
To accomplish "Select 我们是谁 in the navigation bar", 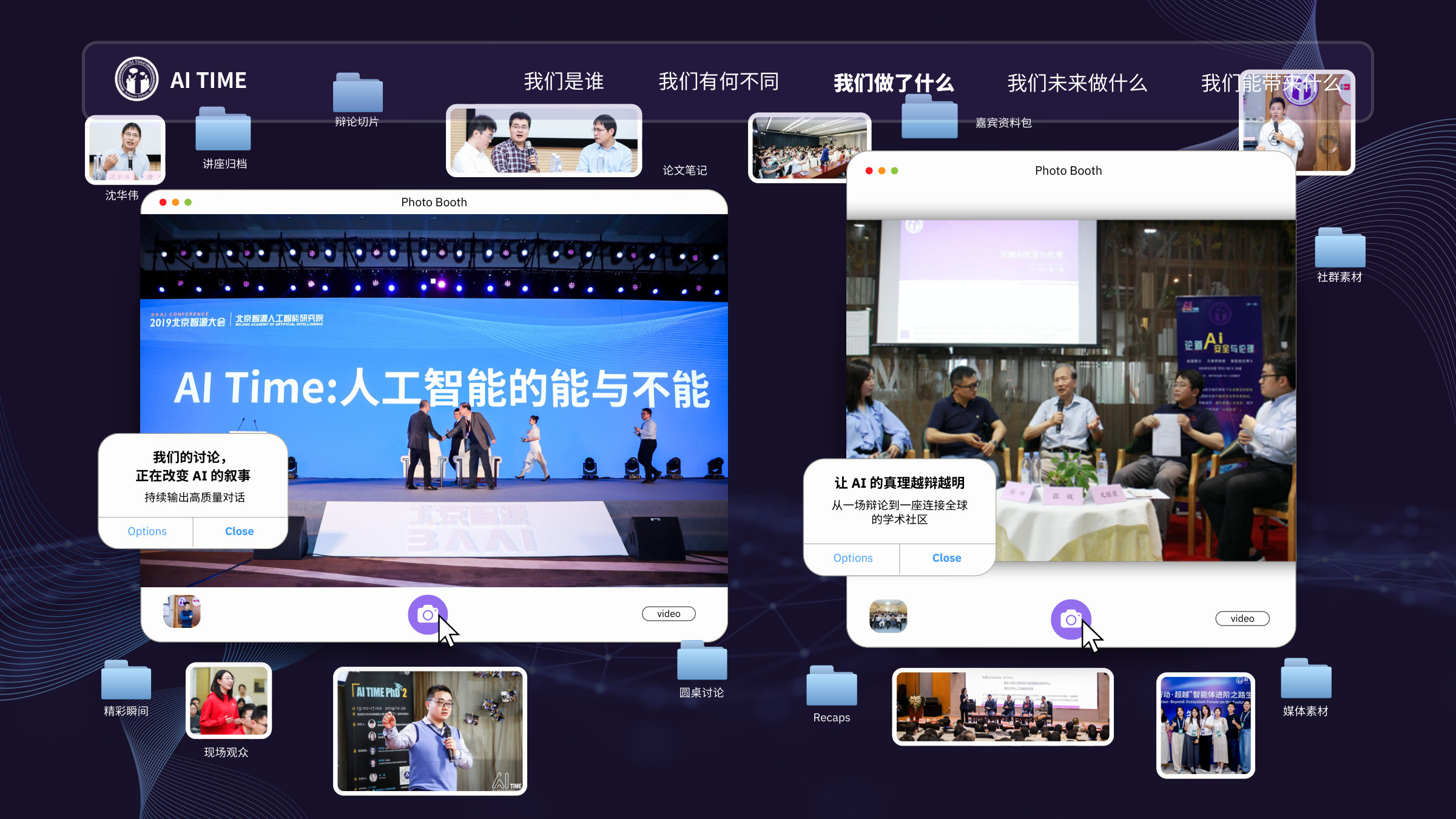I will coord(564,81).
